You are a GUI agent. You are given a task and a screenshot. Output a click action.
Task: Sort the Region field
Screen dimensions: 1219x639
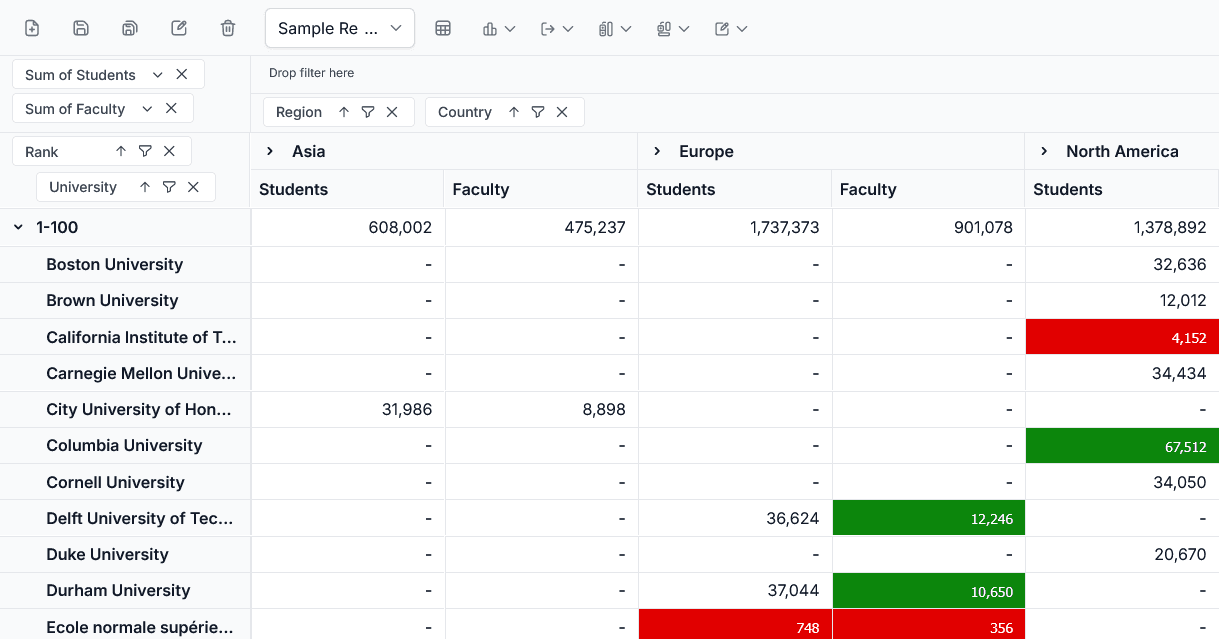tap(344, 112)
